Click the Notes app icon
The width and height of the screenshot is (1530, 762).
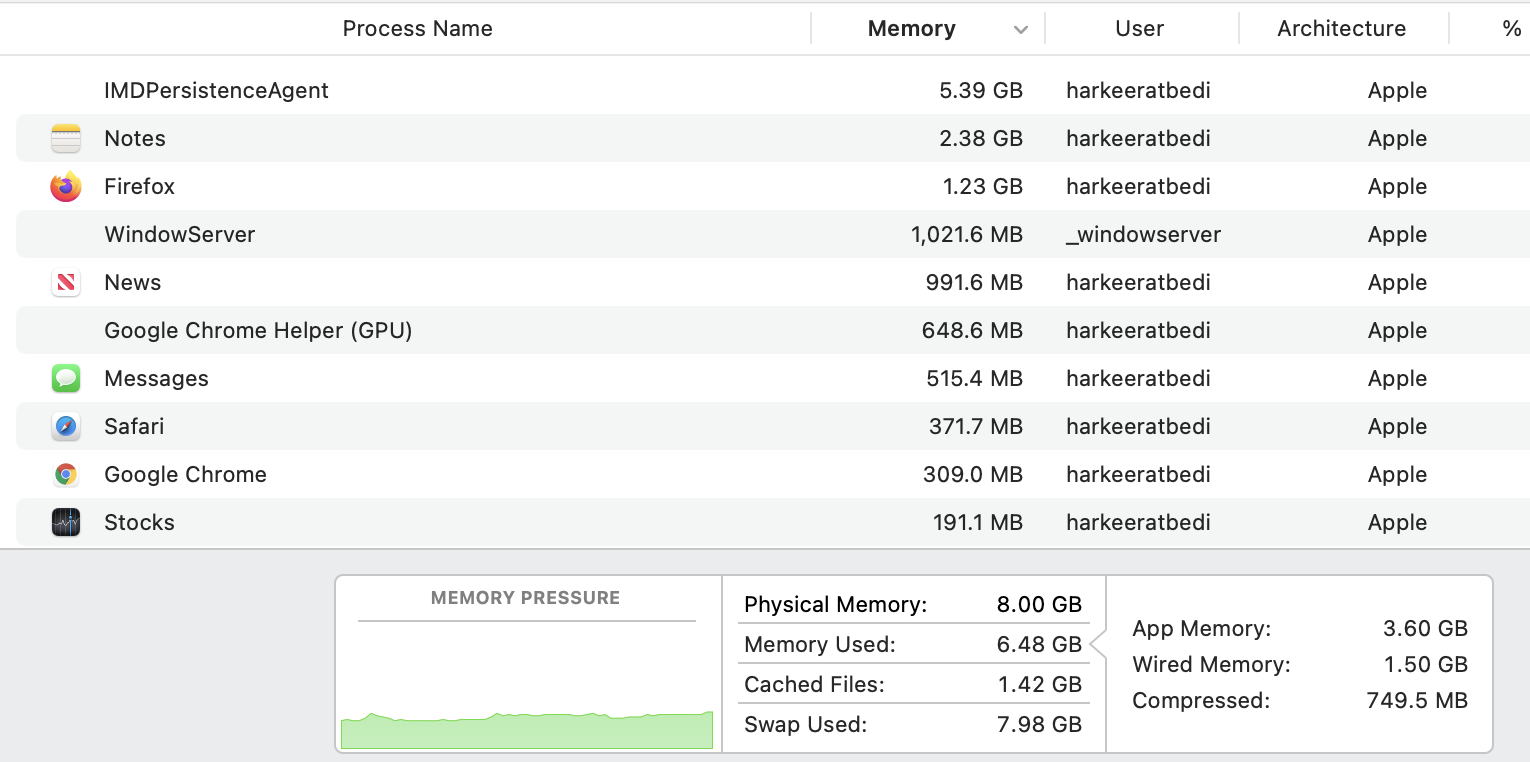point(66,139)
